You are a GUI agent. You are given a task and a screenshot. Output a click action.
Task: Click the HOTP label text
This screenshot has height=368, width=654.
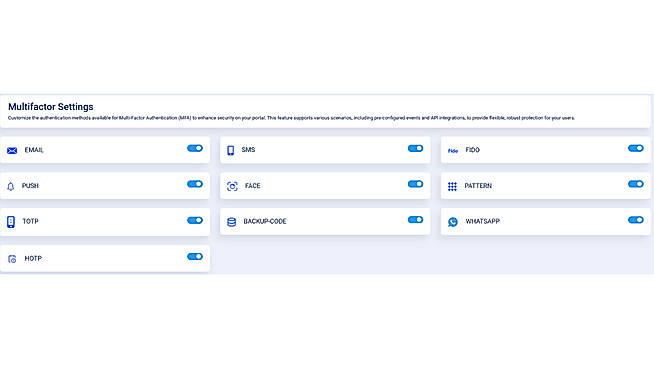tap(33, 258)
